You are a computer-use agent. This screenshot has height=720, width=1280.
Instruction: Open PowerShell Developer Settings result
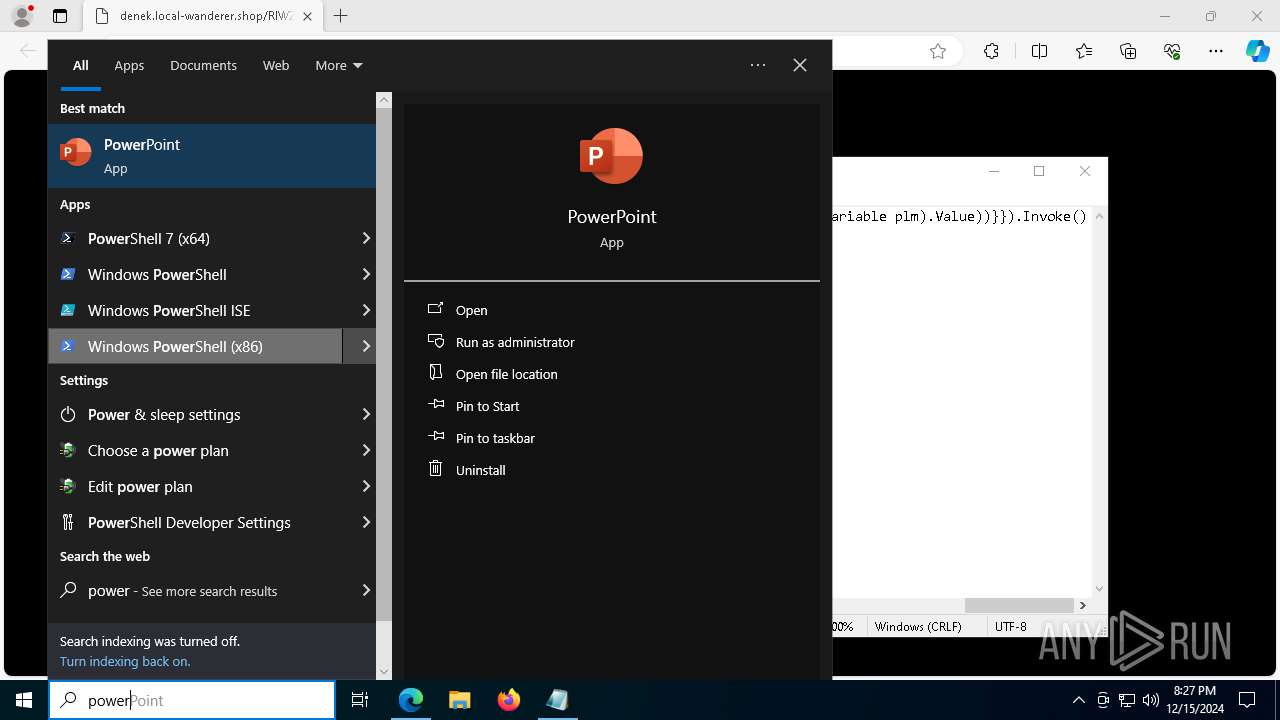[195, 522]
